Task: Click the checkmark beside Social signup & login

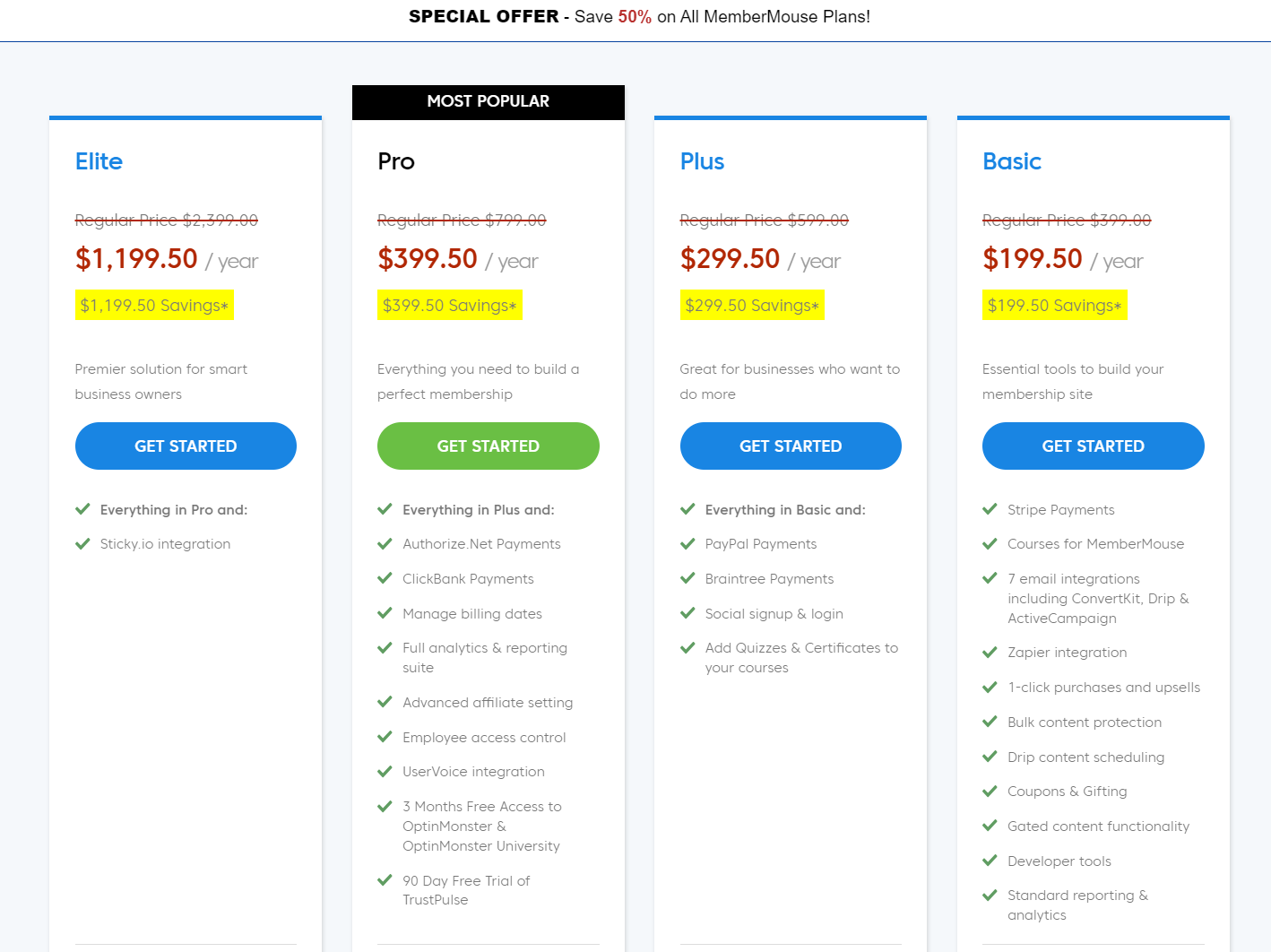Action: coord(687,613)
